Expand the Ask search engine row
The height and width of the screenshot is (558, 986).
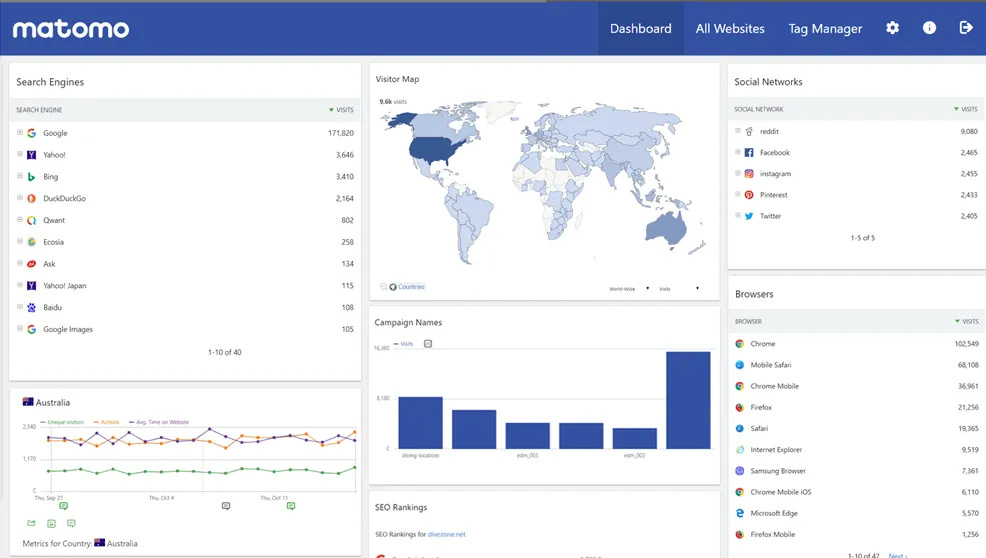[x=19, y=264]
